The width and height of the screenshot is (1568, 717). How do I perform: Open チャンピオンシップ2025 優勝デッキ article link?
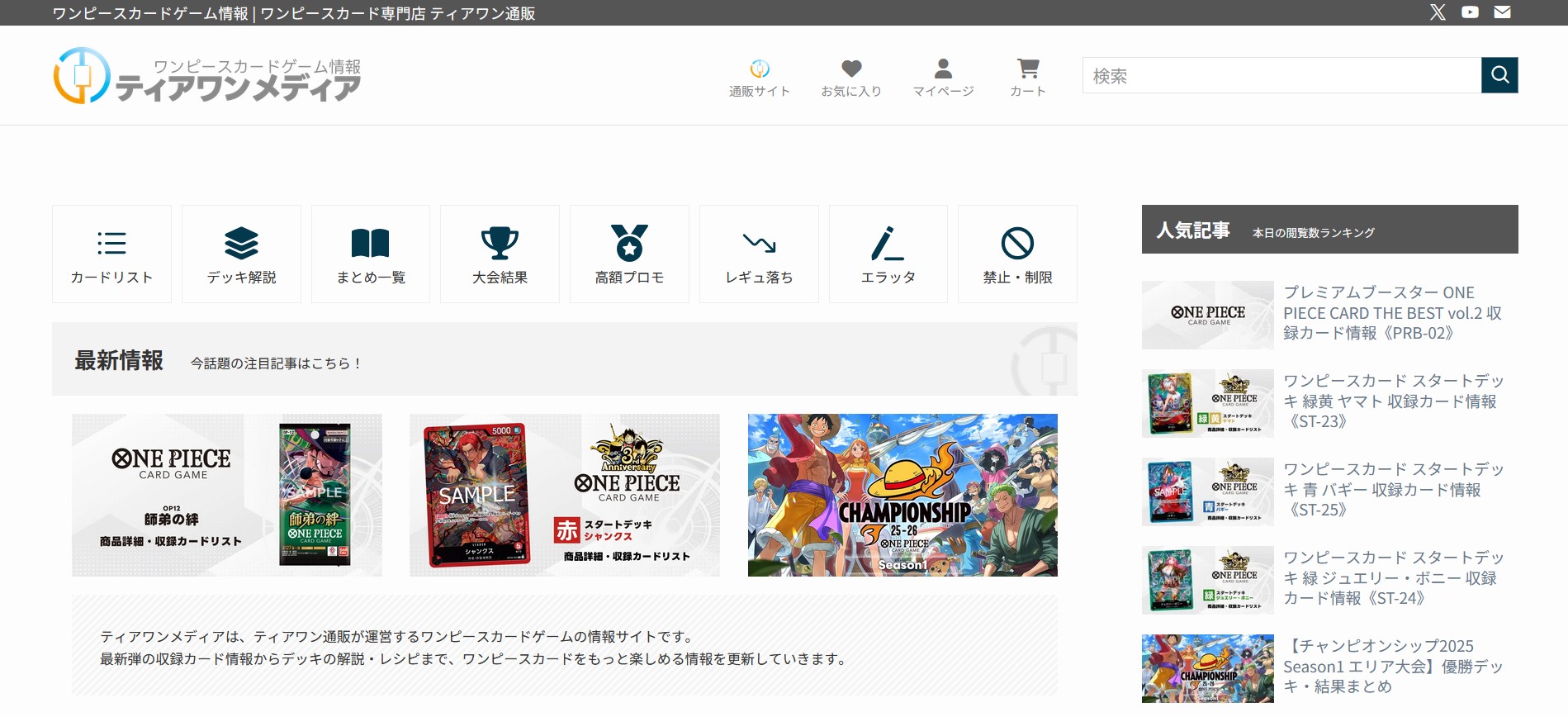[1393, 667]
